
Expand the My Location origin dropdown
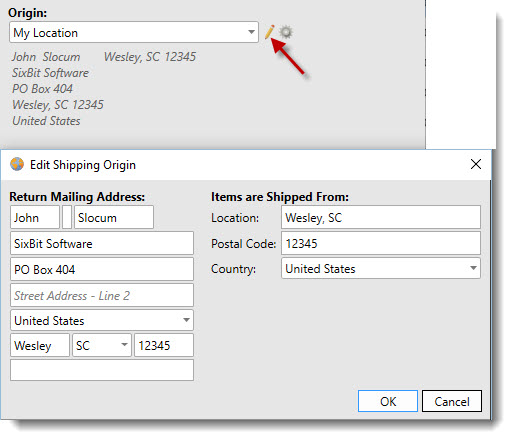tap(134, 32)
